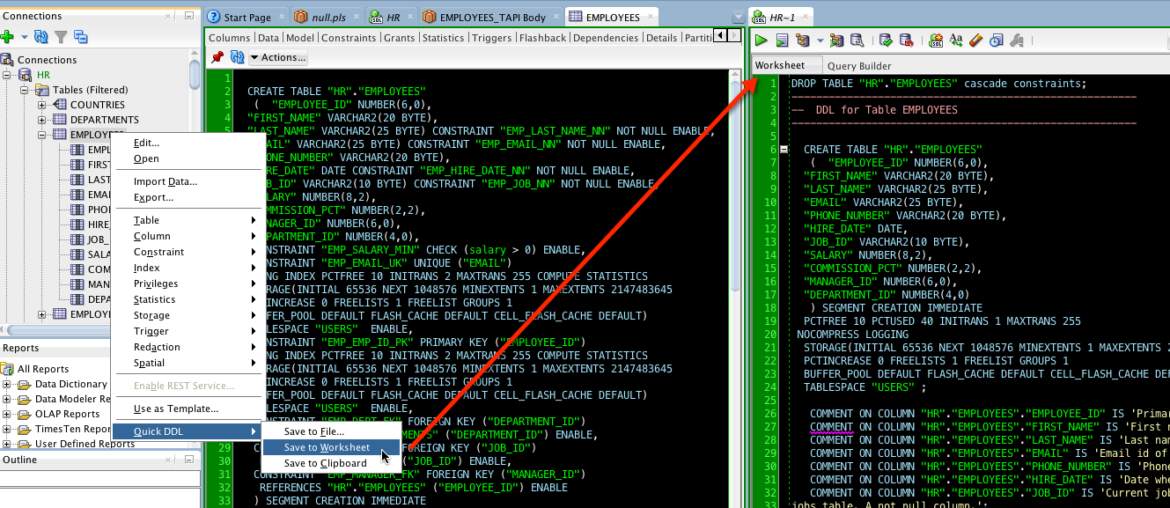Open the Actions... dropdown button
The width and height of the screenshot is (1170, 508).
[x=278, y=57]
